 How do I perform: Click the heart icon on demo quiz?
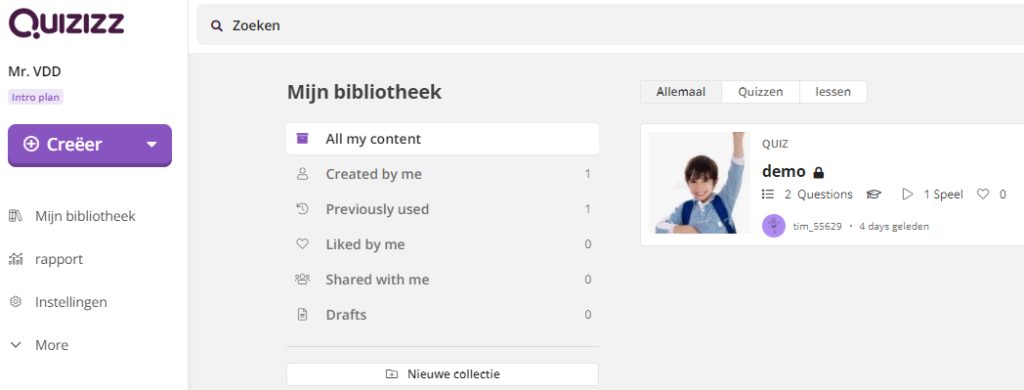(983, 194)
